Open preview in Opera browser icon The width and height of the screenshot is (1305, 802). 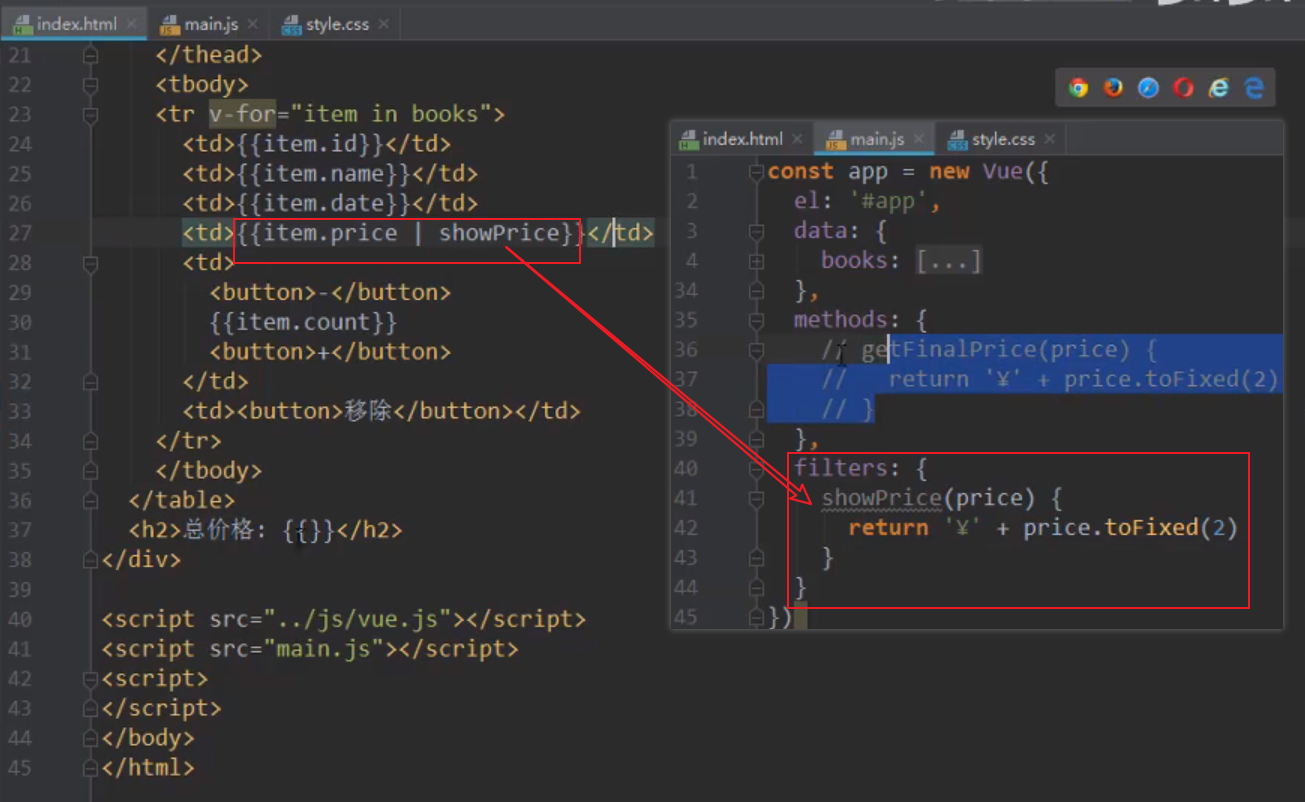click(x=1183, y=88)
